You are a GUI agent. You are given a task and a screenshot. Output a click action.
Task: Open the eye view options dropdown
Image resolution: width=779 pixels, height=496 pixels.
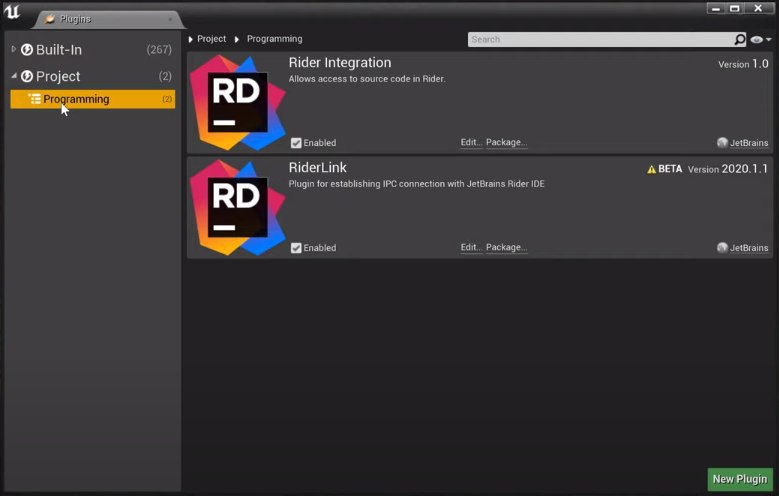point(761,39)
